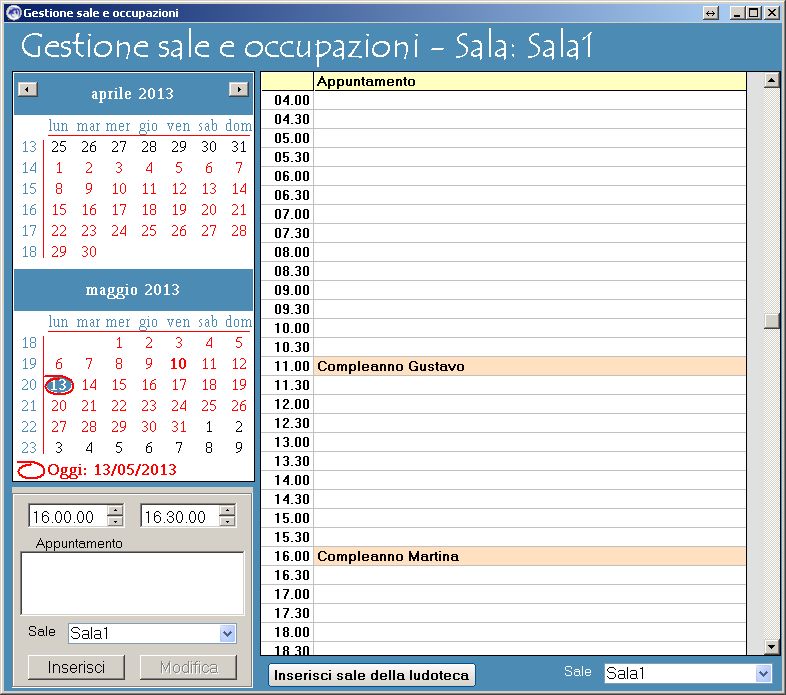The height and width of the screenshot is (695, 786).
Task: Open the bottom-right Sale room dropdown
Action: 763,673
